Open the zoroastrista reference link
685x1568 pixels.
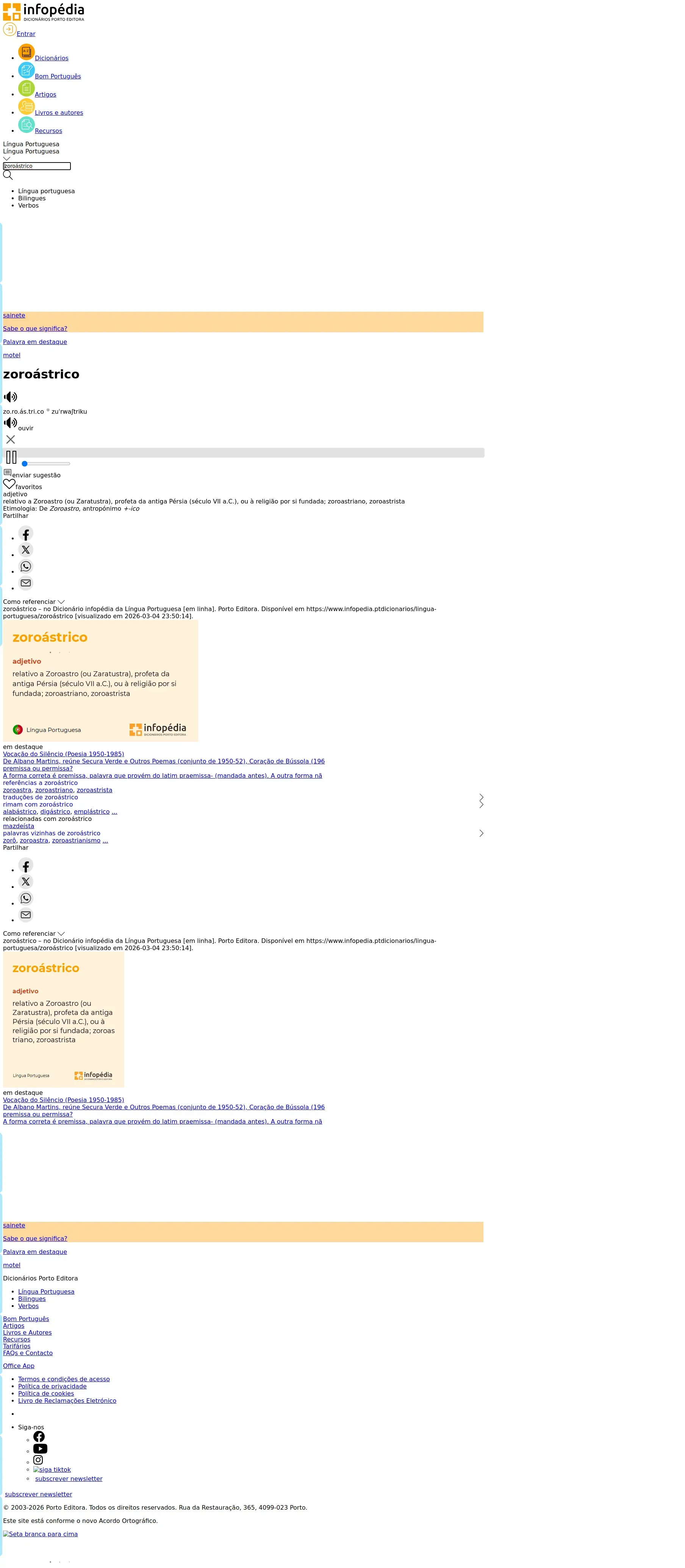94,790
